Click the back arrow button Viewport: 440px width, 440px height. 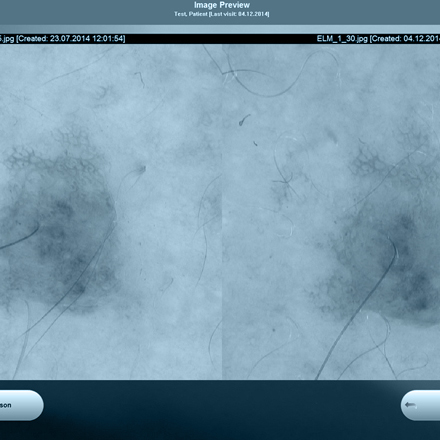click(x=420, y=405)
